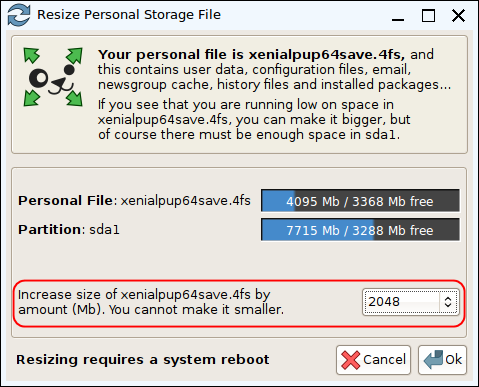Click the Cancel button
The height and width of the screenshot is (387, 479).
click(x=373, y=360)
